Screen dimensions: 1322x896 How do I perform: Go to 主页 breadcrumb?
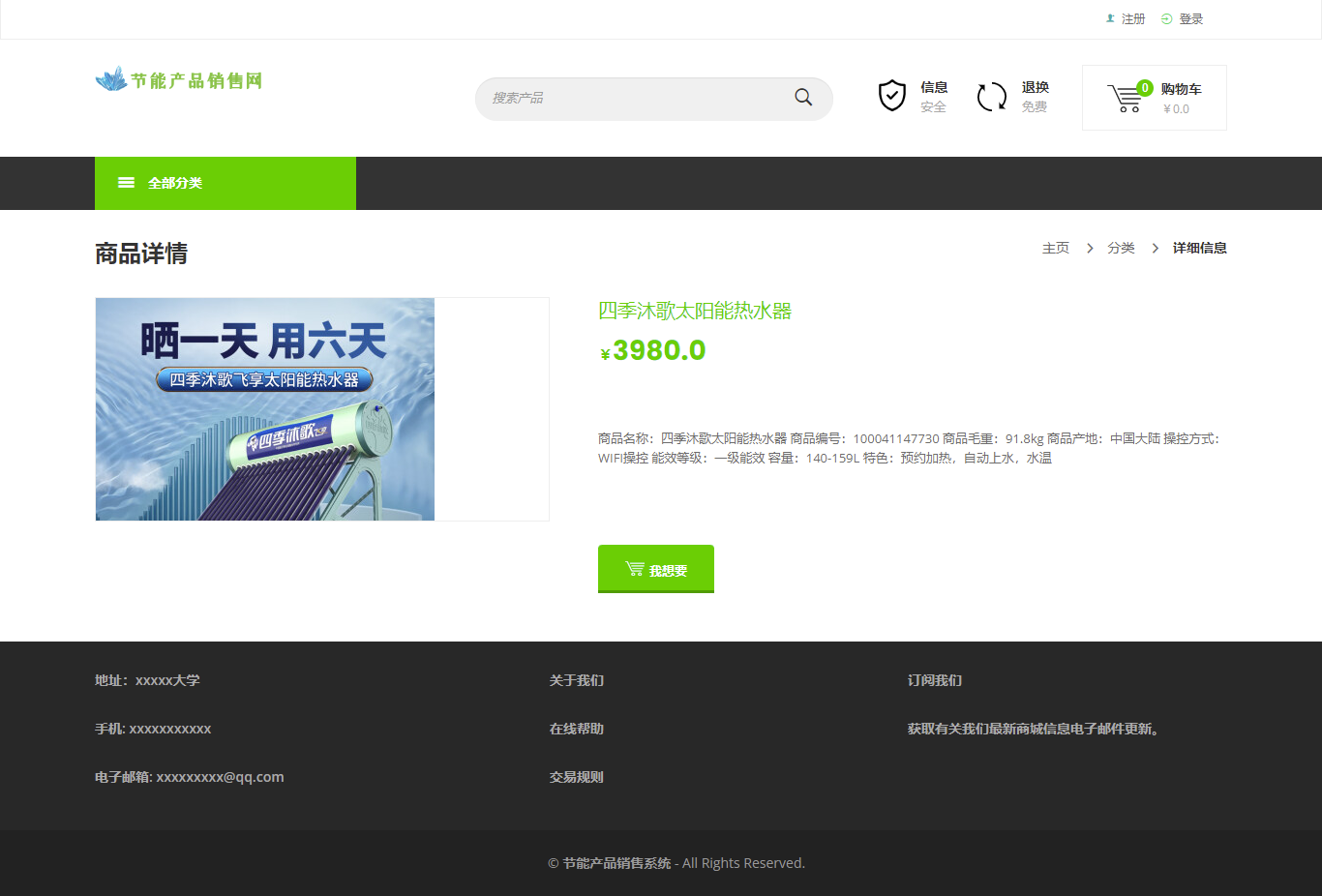(1056, 248)
